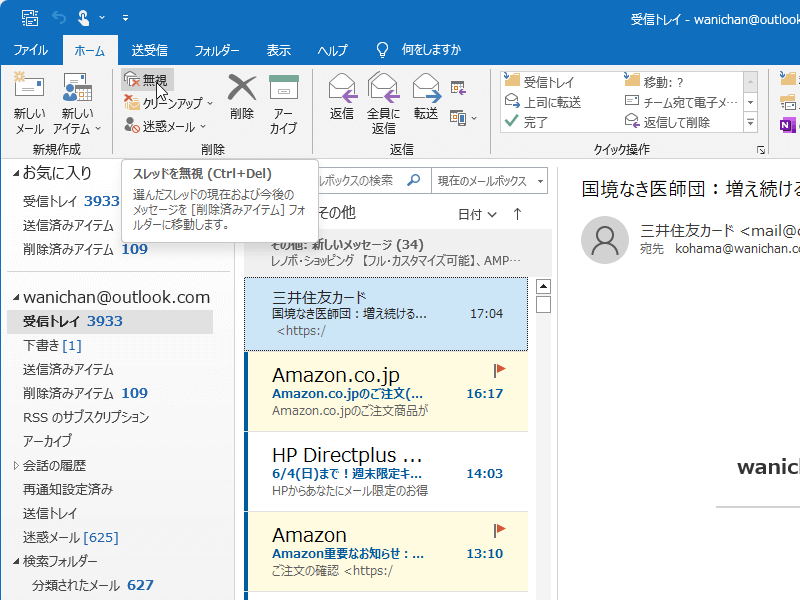Select the 受信トレイ quick step
This screenshot has height=600, width=800.
click(539, 82)
